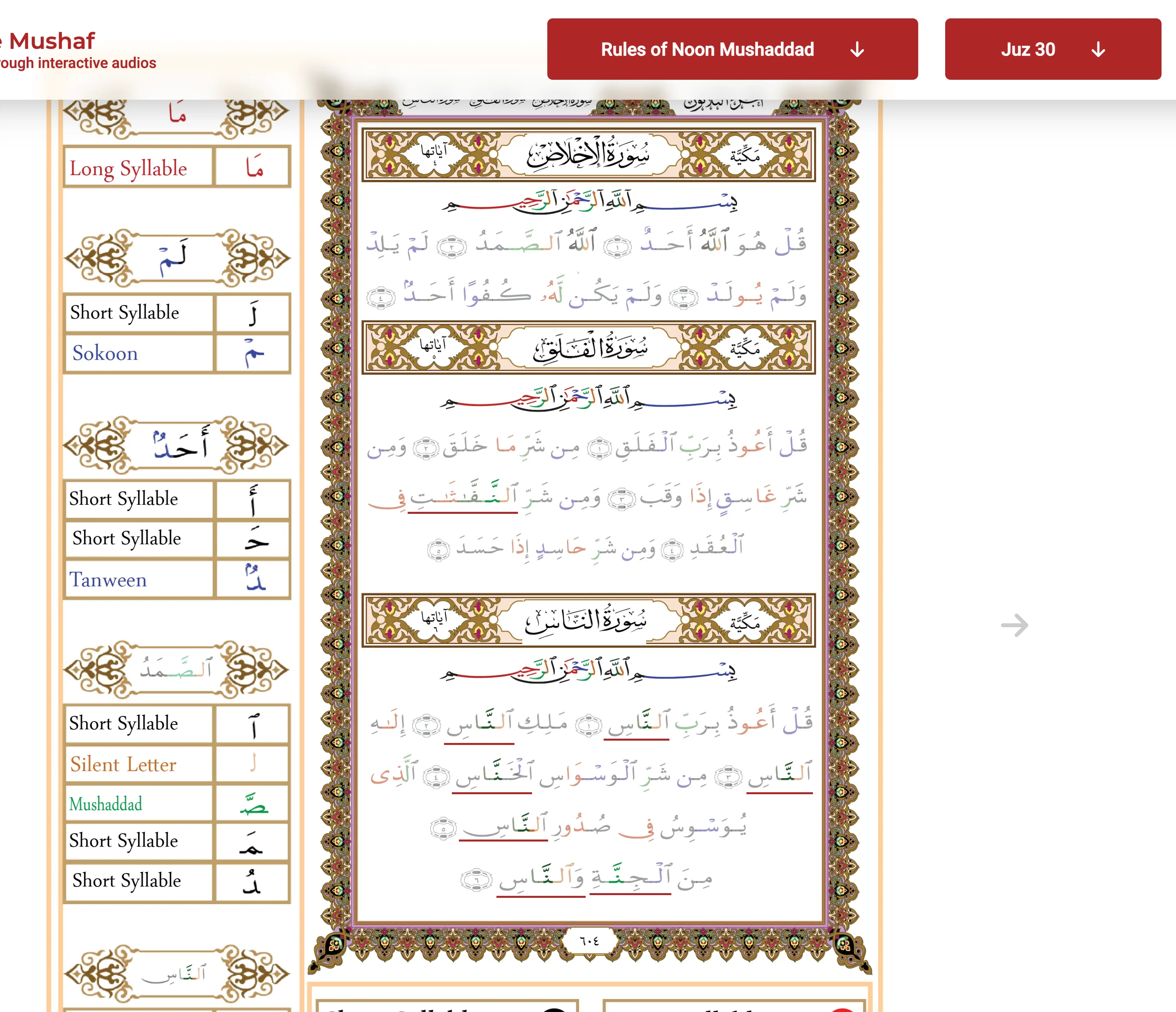Select the Long Syllable row
Image resolution: width=1176 pixels, height=1012 pixels.
177,167
